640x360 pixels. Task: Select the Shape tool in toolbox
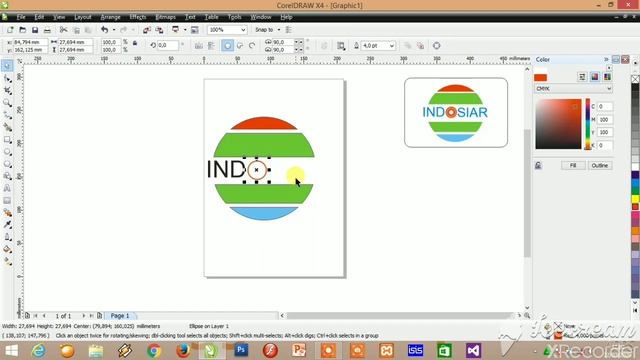point(7,78)
